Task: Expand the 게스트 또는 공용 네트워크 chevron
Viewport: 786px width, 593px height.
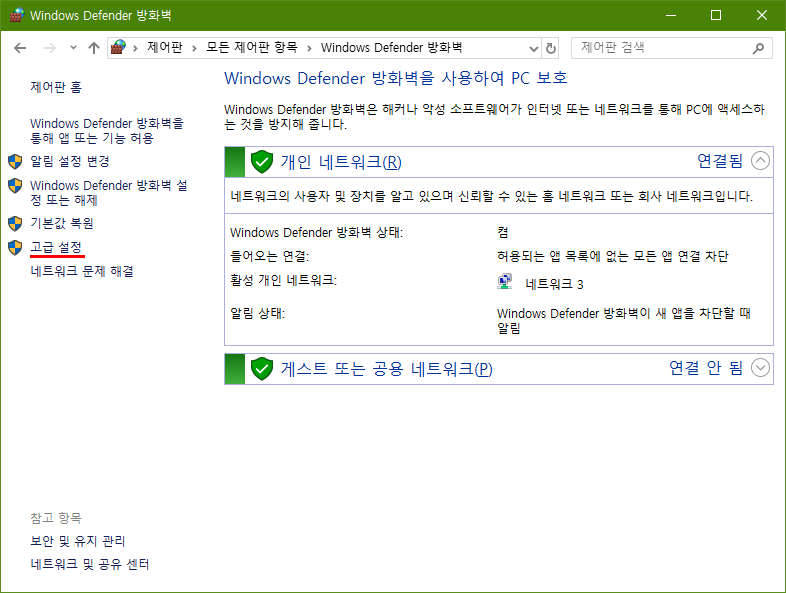Action: pyautogui.click(x=760, y=368)
